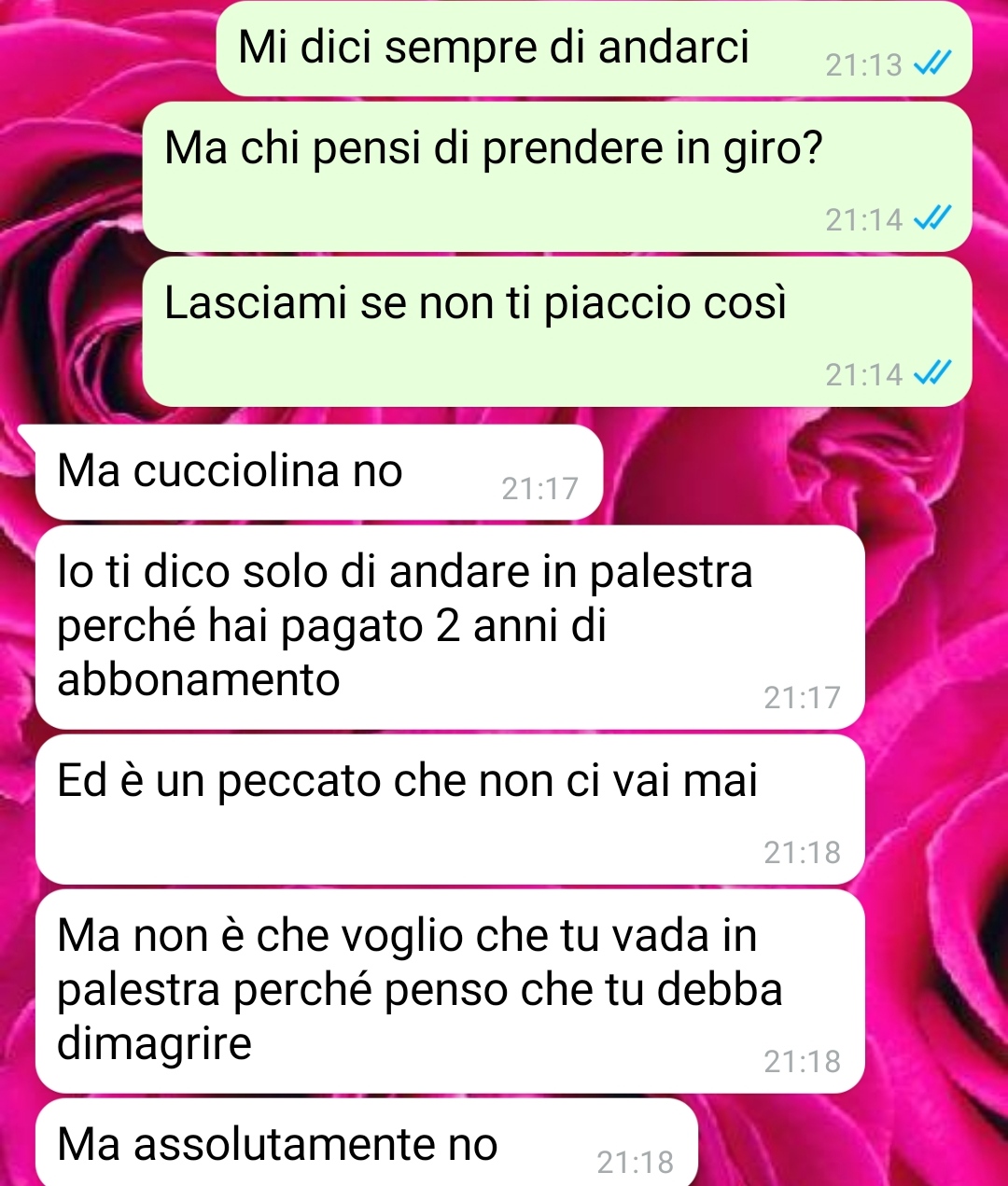Tap 21:17 timestamp on the abbonamento message
This screenshot has height=1186, width=1008.
click(x=802, y=698)
